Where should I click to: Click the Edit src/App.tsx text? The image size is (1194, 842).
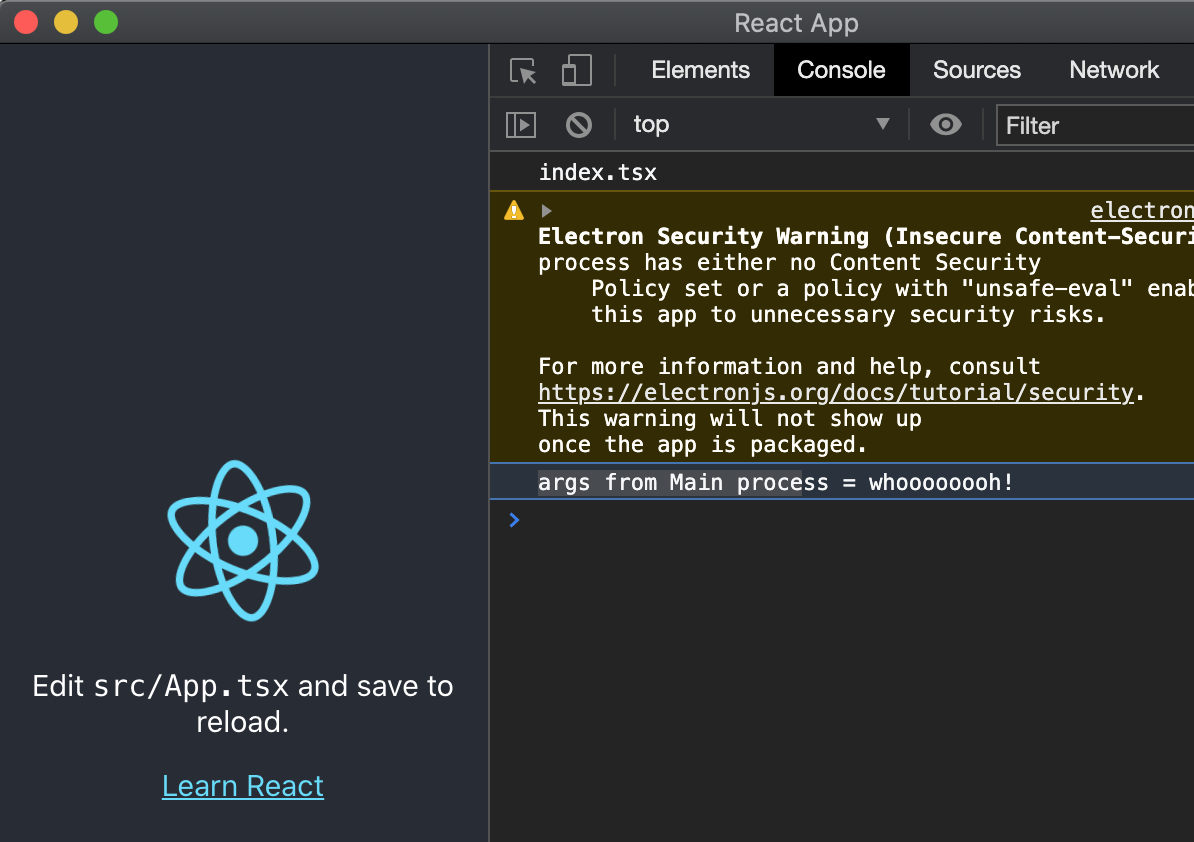(243, 703)
